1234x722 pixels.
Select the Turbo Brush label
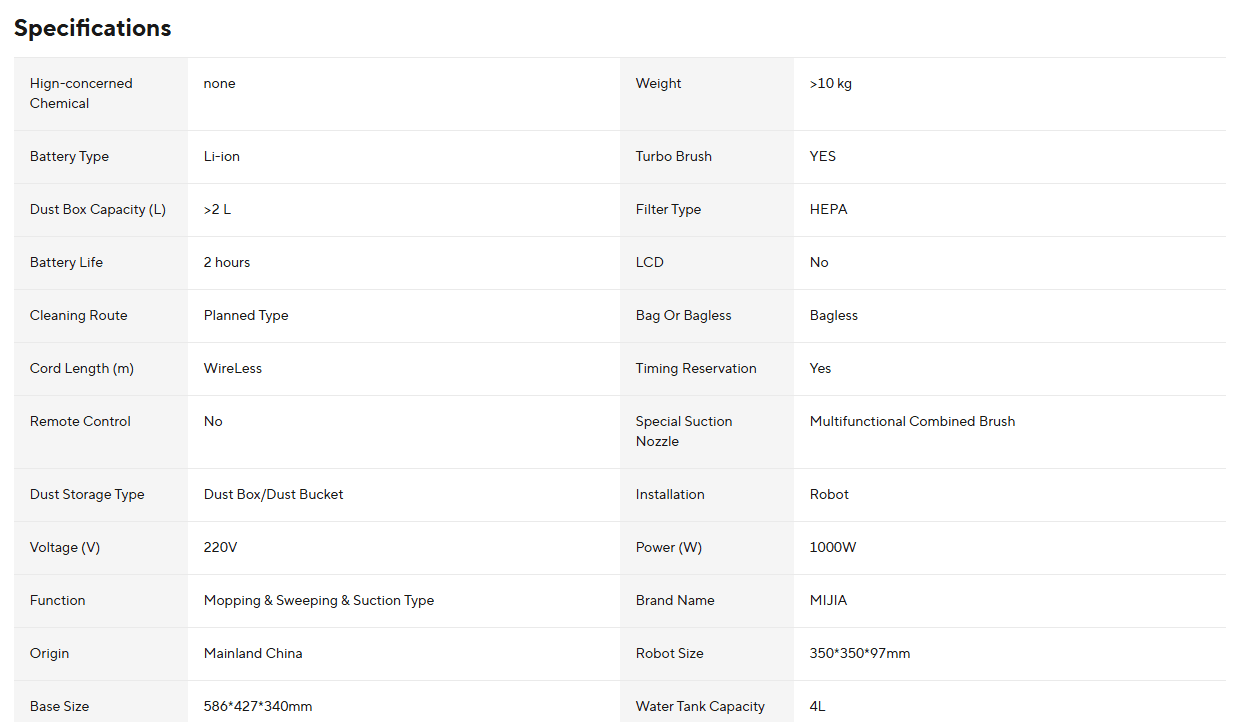click(x=674, y=157)
